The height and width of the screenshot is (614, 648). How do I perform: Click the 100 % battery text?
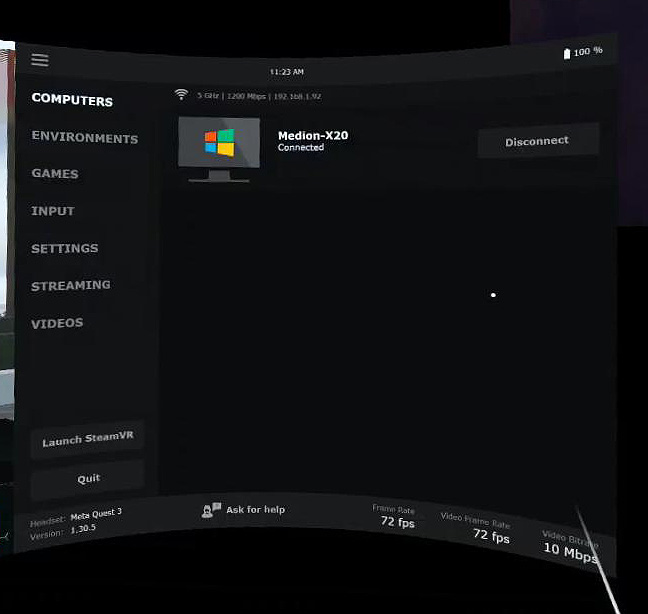pos(588,51)
